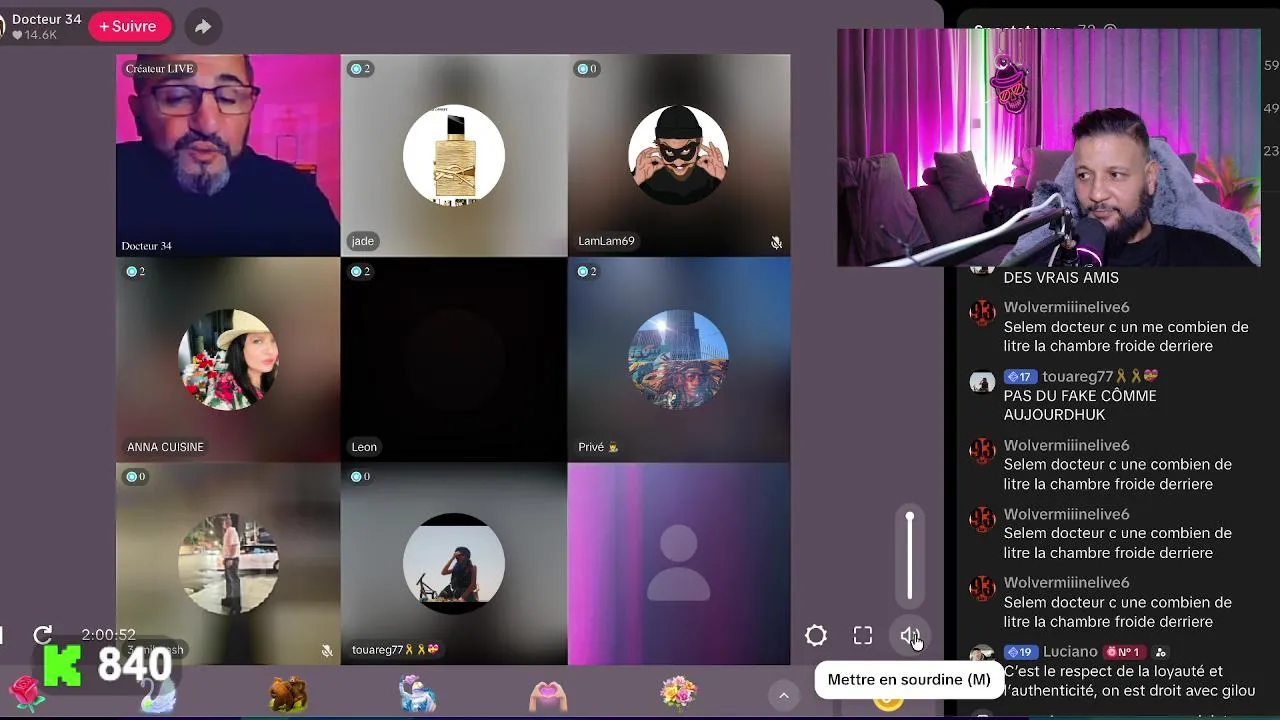Send the swan gift
The image size is (1280, 720).
point(158,694)
